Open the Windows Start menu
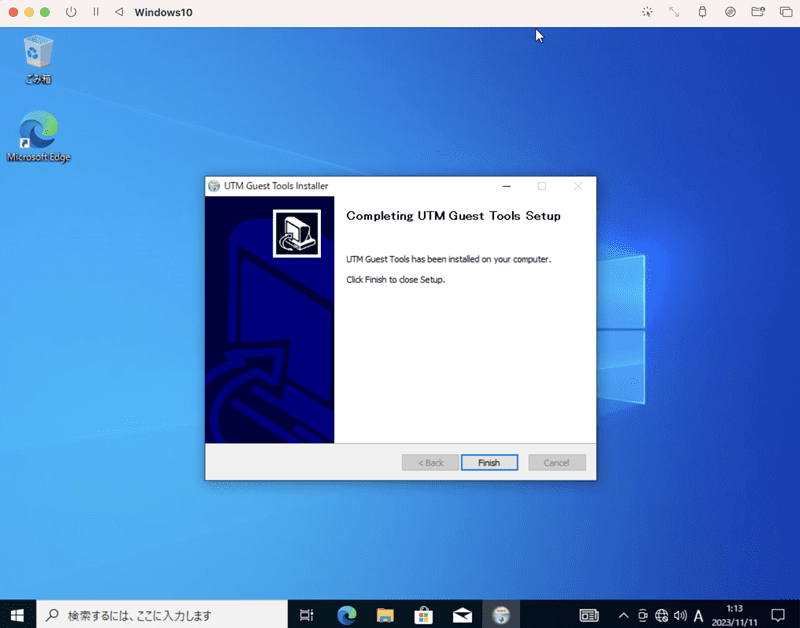 (x=17, y=615)
